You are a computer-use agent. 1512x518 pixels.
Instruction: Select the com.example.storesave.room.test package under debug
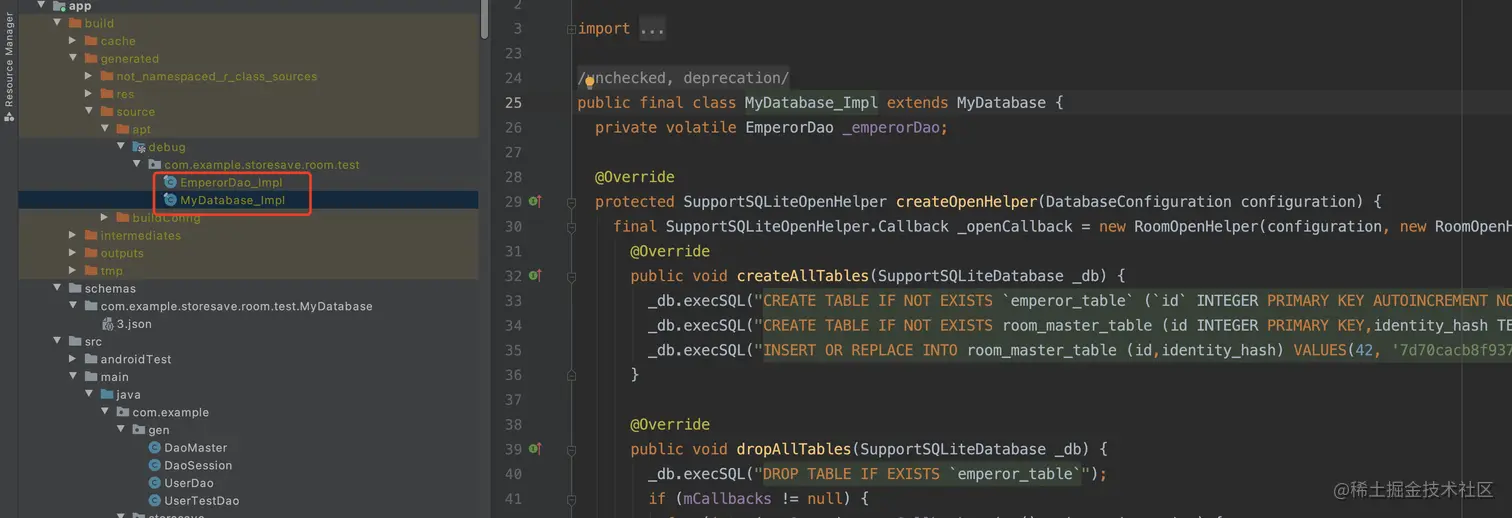[262, 165]
